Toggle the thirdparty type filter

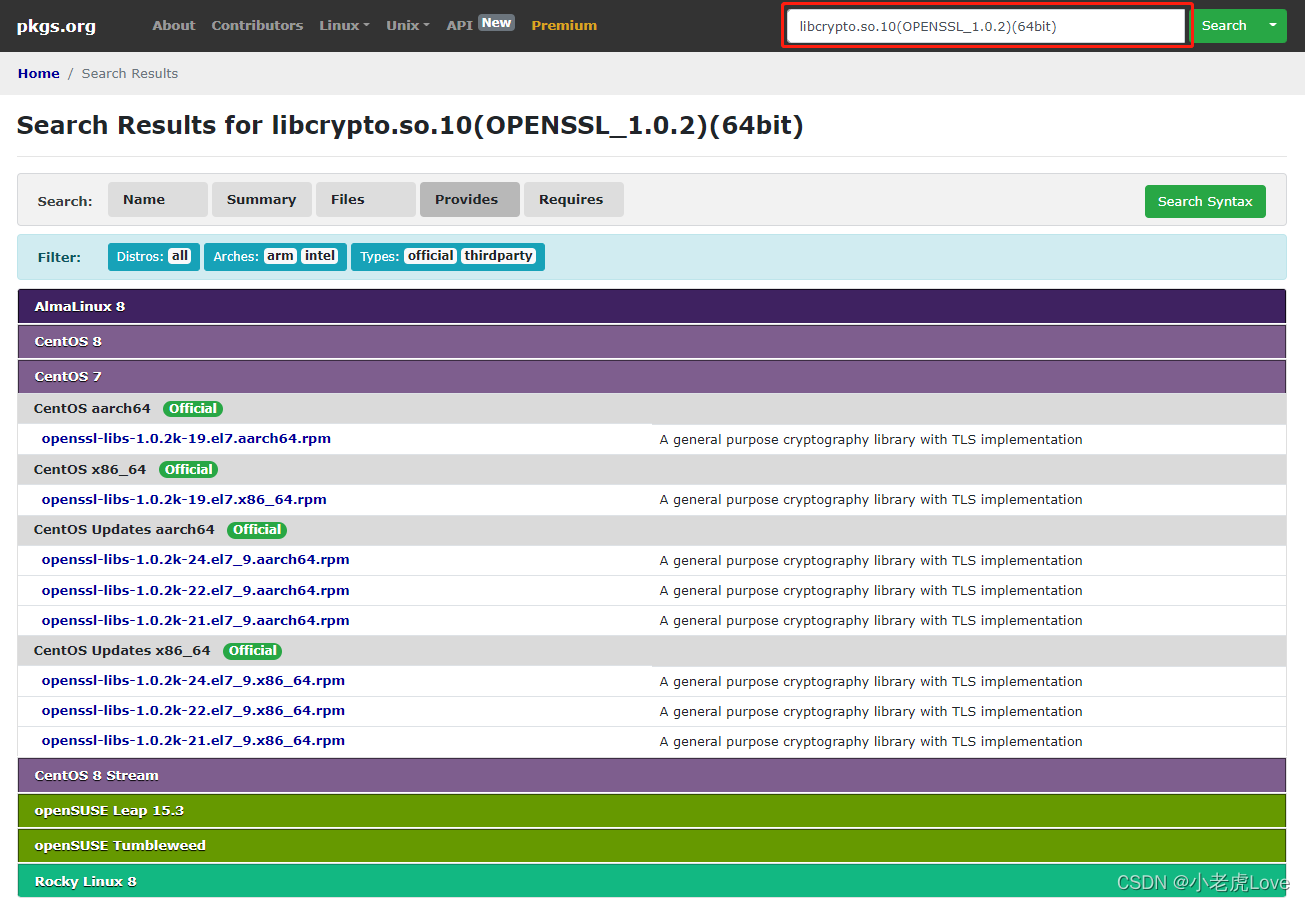499,256
